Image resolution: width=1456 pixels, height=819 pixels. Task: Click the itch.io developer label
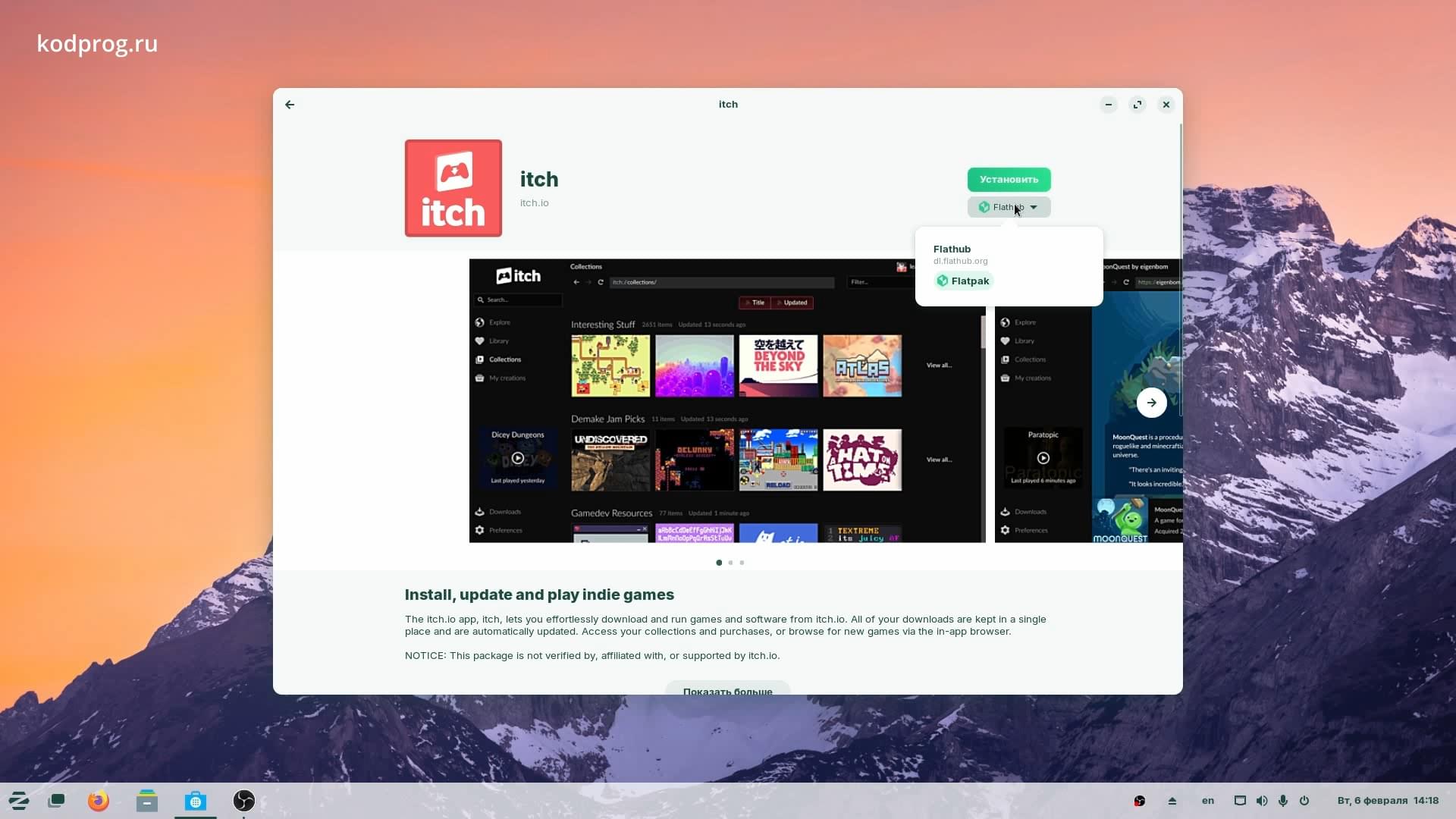pos(534,203)
